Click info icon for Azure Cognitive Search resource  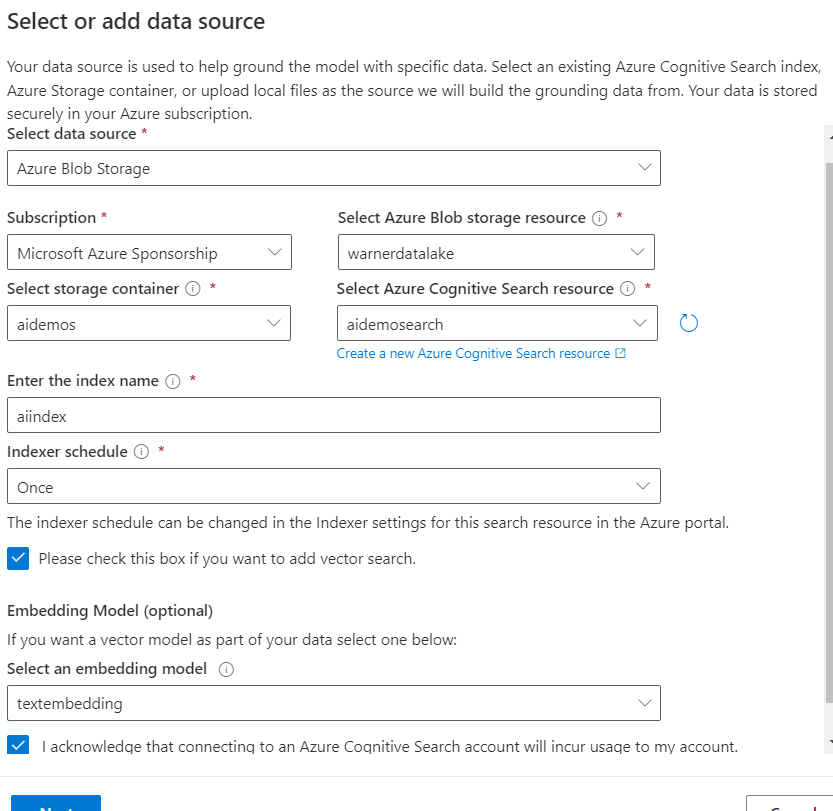[628, 289]
